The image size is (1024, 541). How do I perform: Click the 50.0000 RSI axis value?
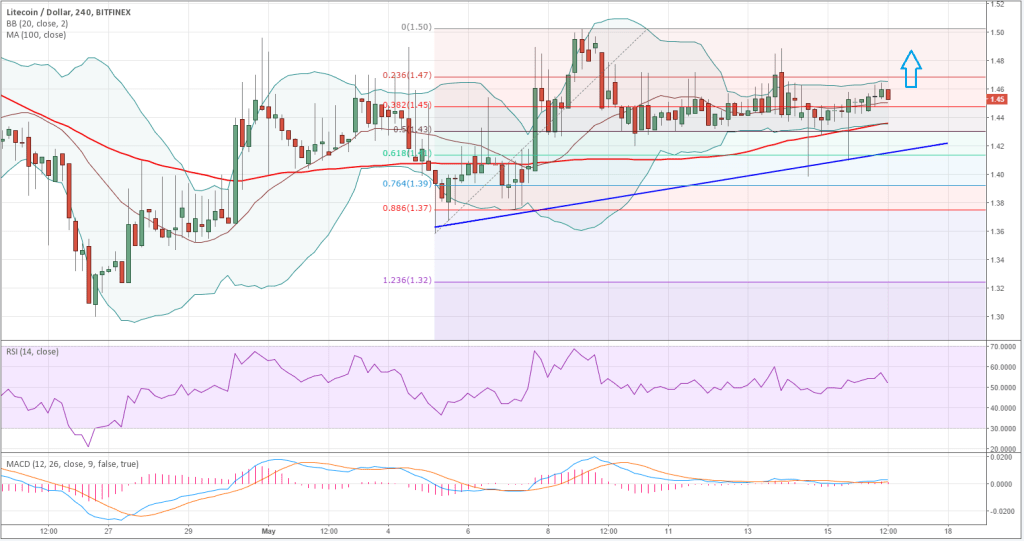(1005, 387)
